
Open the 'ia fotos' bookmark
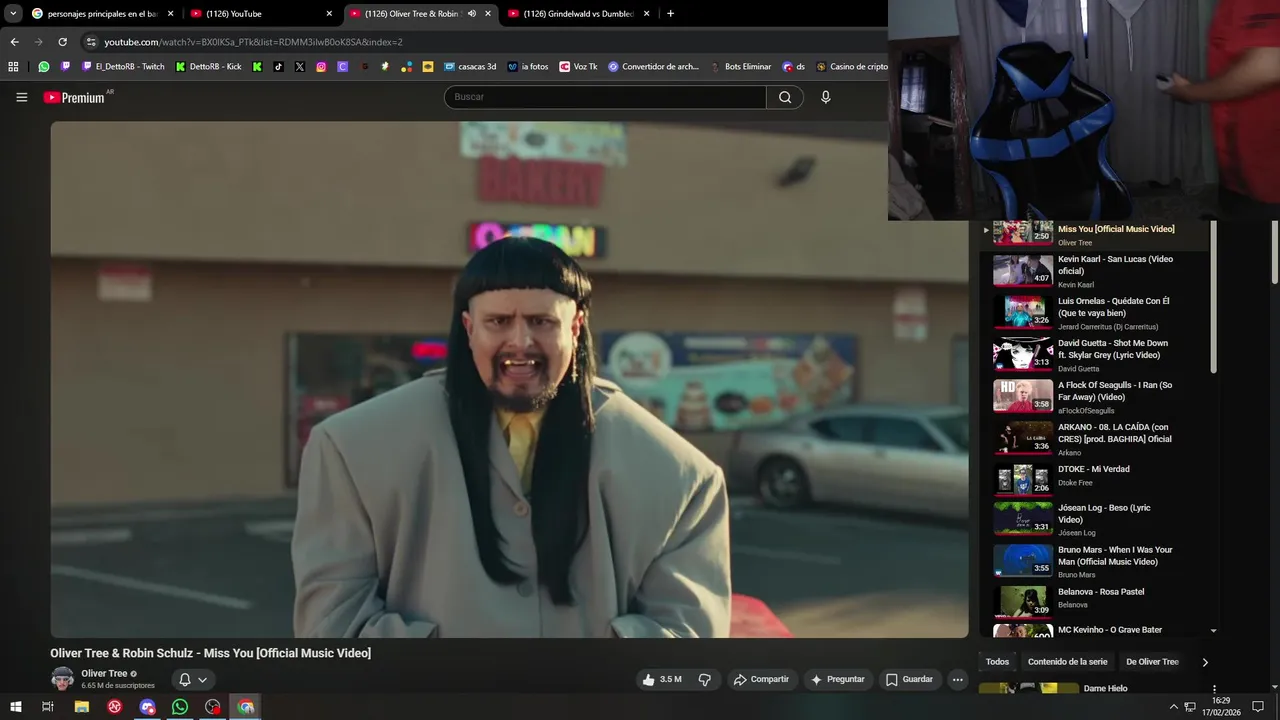click(x=528, y=67)
